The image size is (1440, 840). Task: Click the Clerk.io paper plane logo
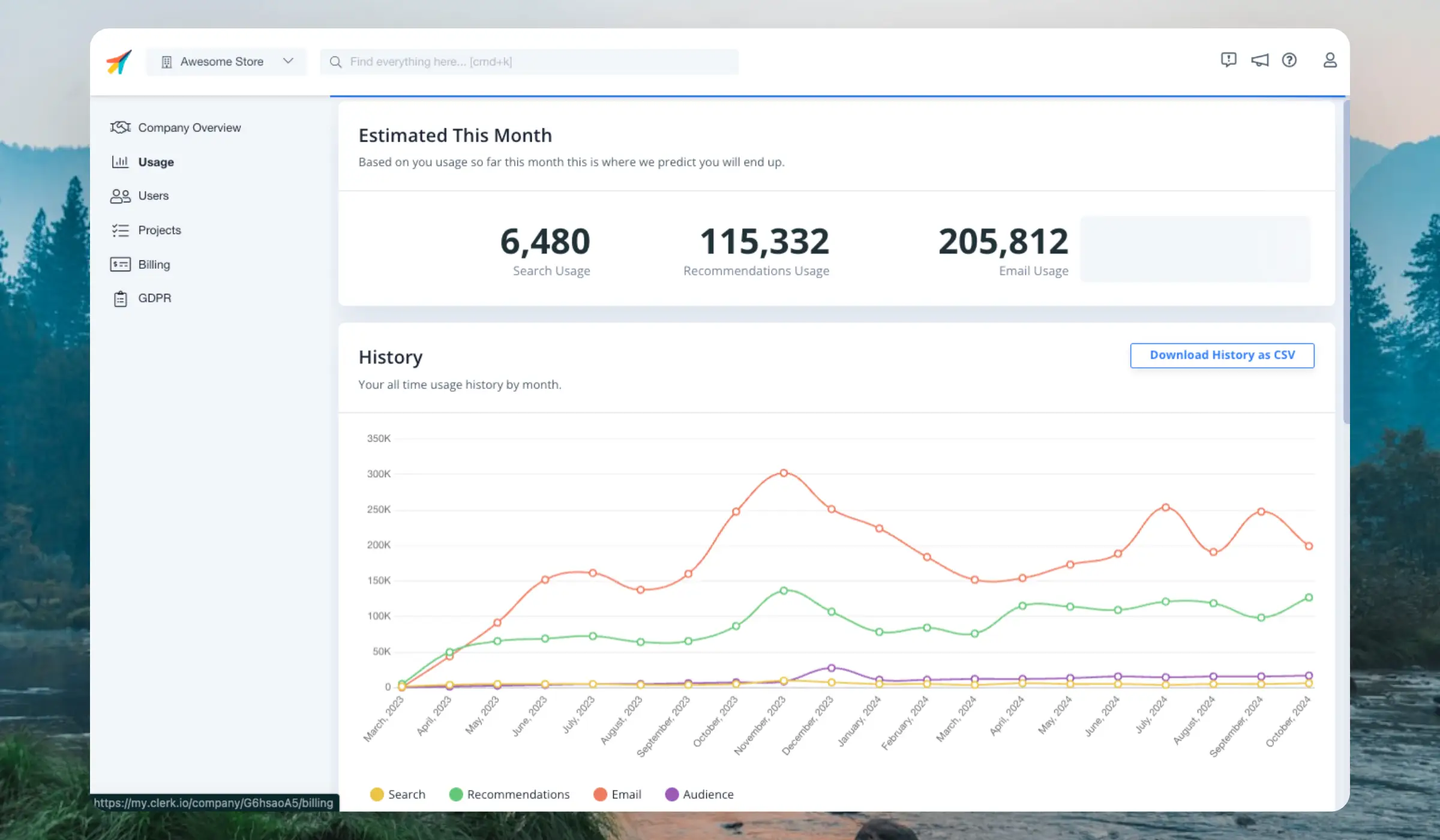pos(119,61)
